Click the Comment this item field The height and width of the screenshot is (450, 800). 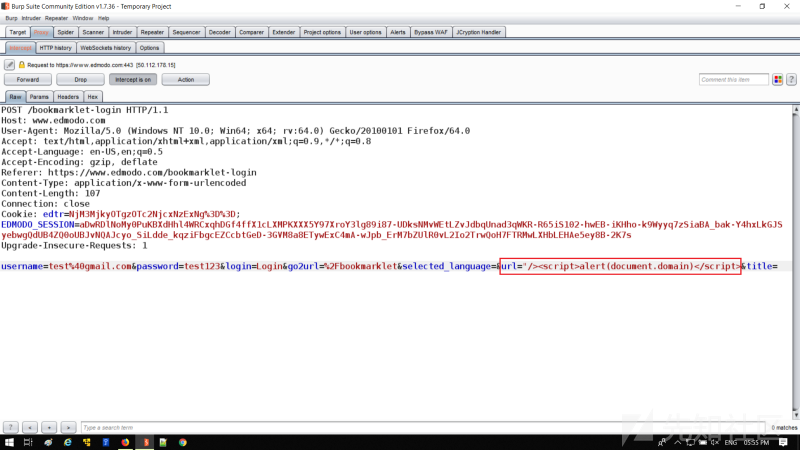tap(733, 80)
